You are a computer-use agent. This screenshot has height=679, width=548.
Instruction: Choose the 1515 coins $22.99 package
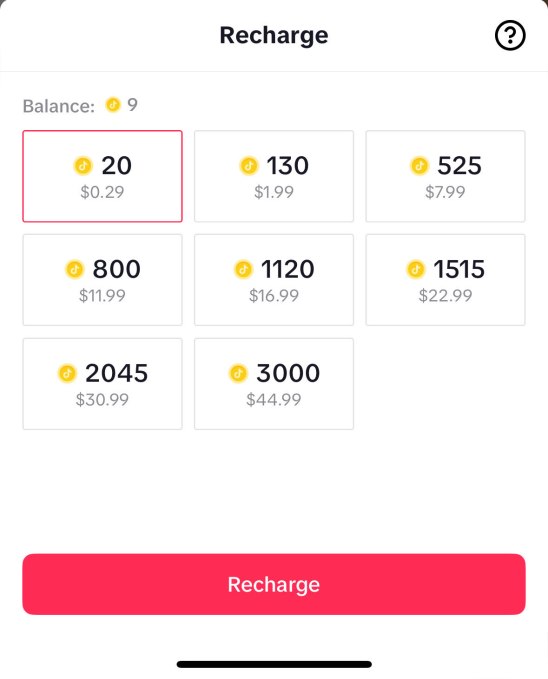(x=445, y=280)
